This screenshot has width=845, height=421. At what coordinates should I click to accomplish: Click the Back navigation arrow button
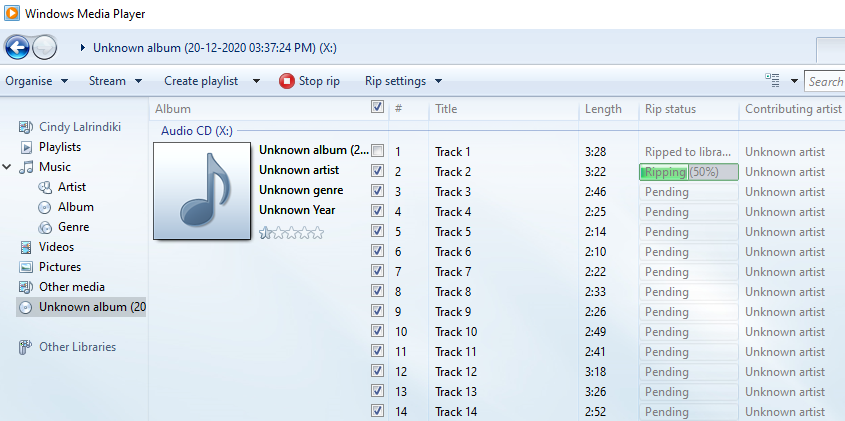[17, 48]
